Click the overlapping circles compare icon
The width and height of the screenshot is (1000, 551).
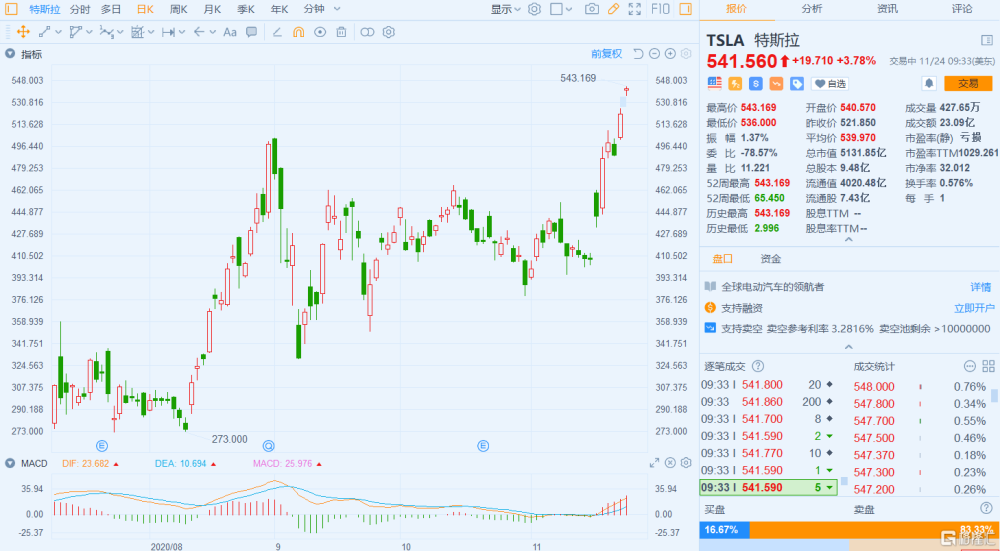pos(367,32)
